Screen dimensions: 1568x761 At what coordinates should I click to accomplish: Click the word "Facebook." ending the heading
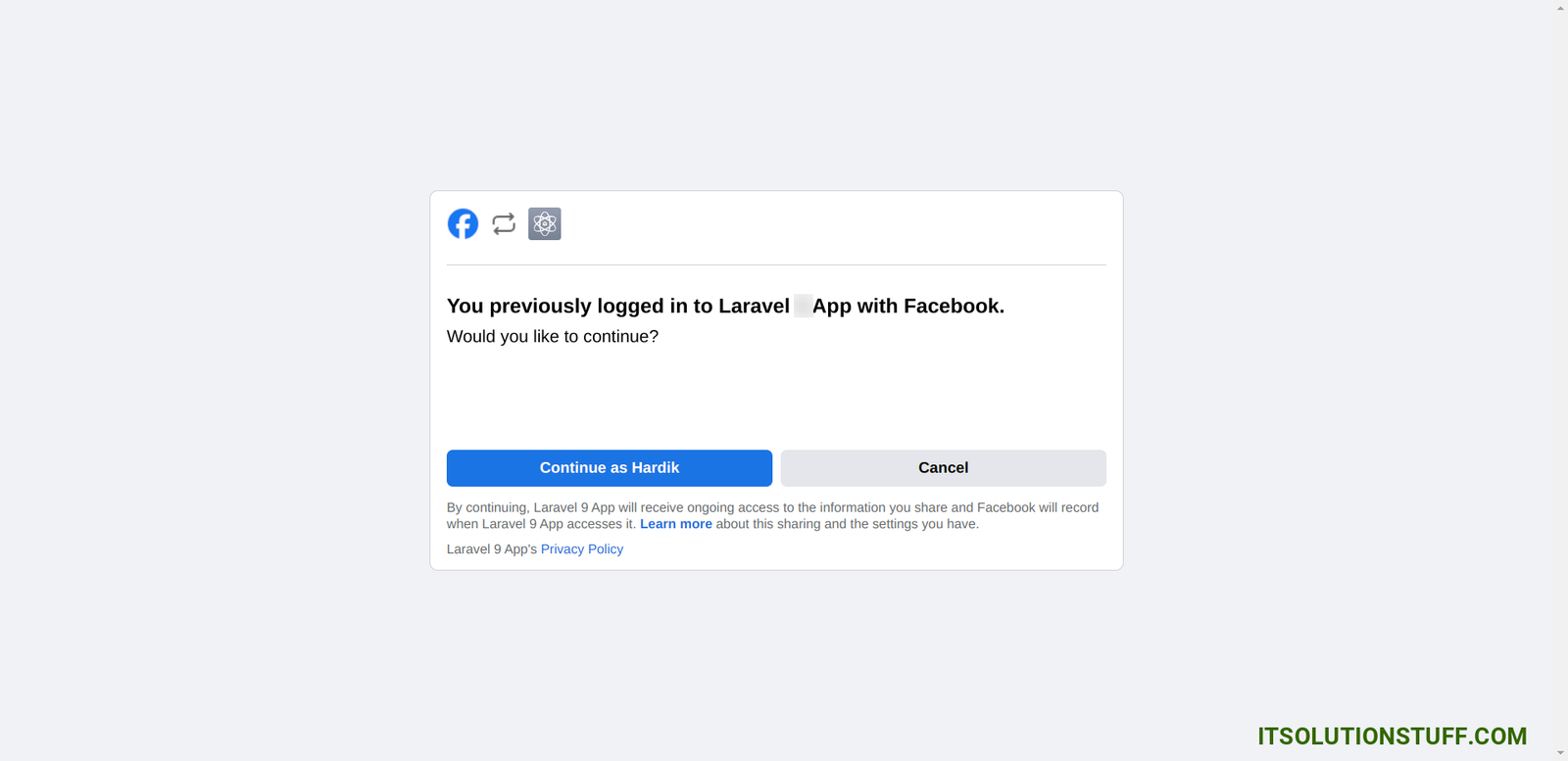pyautogui.click(x=954, y=307)
